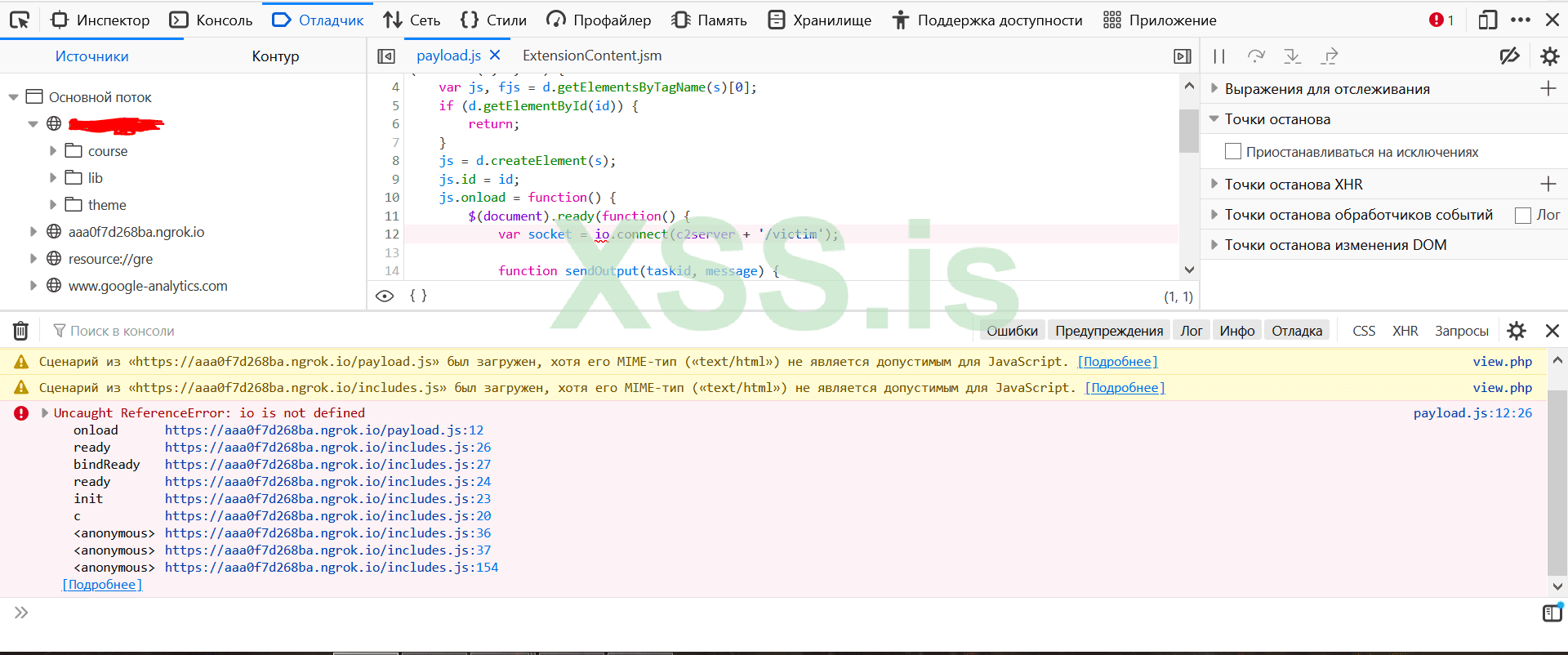Close the payload.js editor tab
The image size is (1568, 655).
[x=495, y=56]
